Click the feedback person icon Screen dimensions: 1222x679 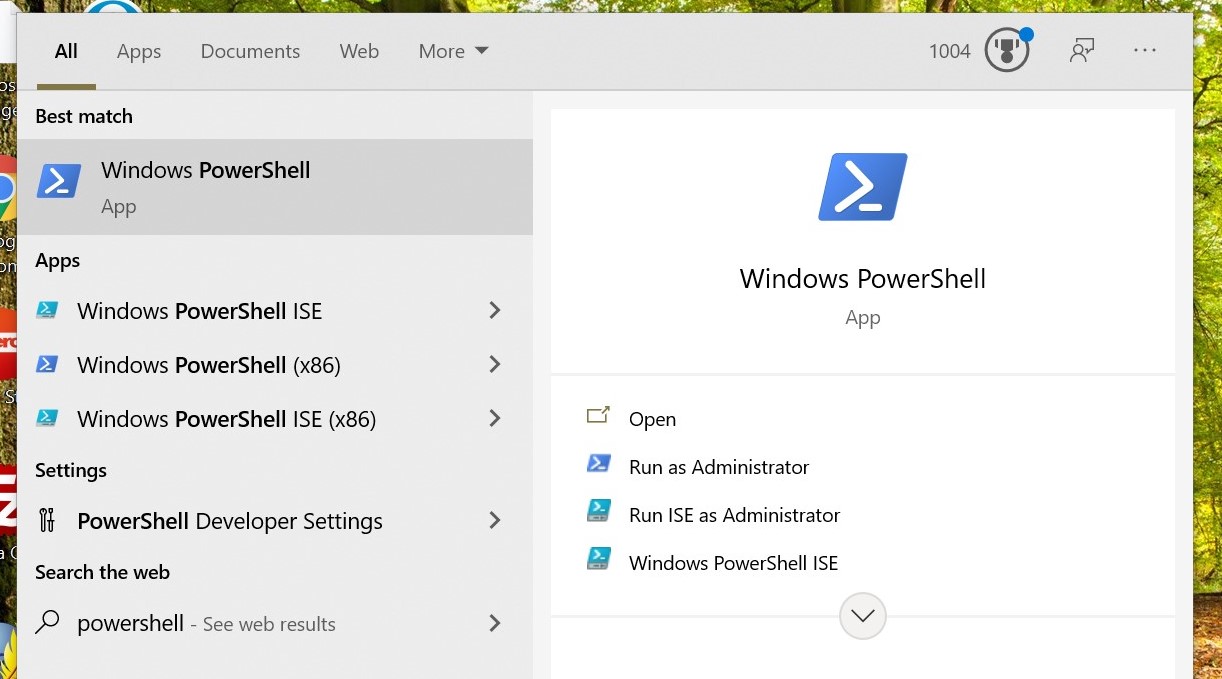1081,50
